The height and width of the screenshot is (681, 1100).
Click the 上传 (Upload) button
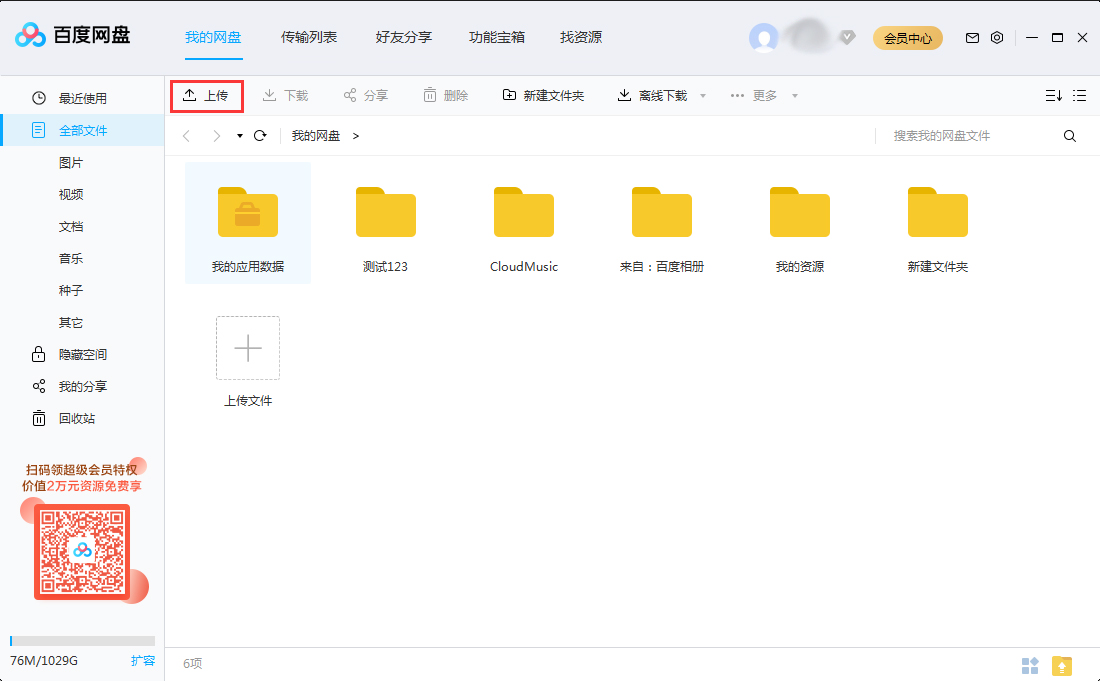coord(206,95)
